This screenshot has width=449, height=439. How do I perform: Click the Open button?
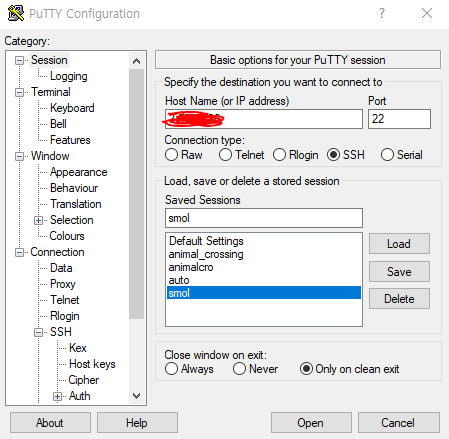pyautogui.click(x=311, y=423)
